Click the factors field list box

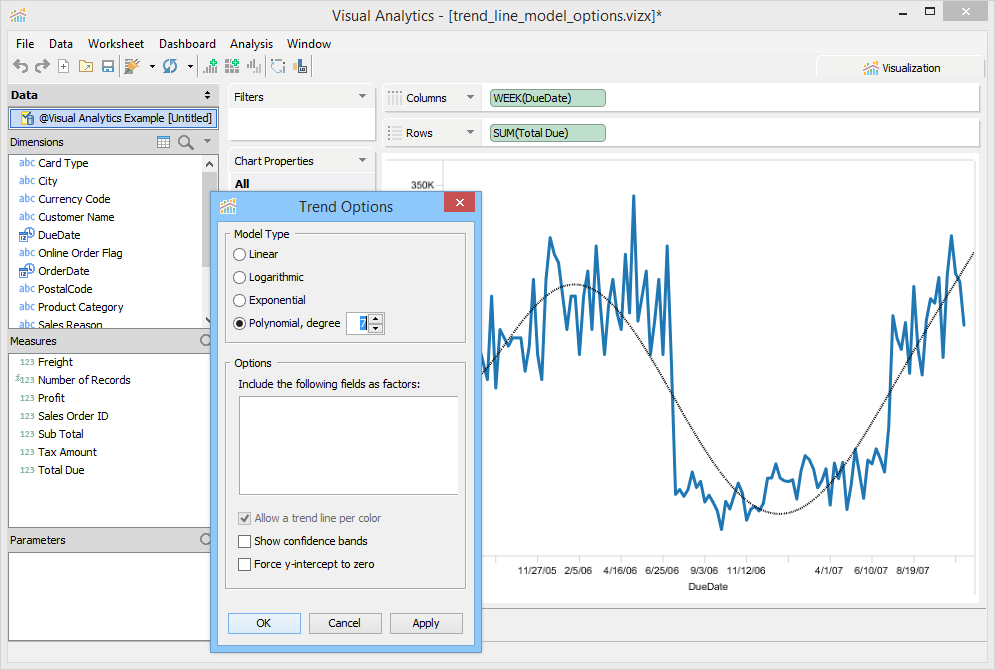pos(348,445)
